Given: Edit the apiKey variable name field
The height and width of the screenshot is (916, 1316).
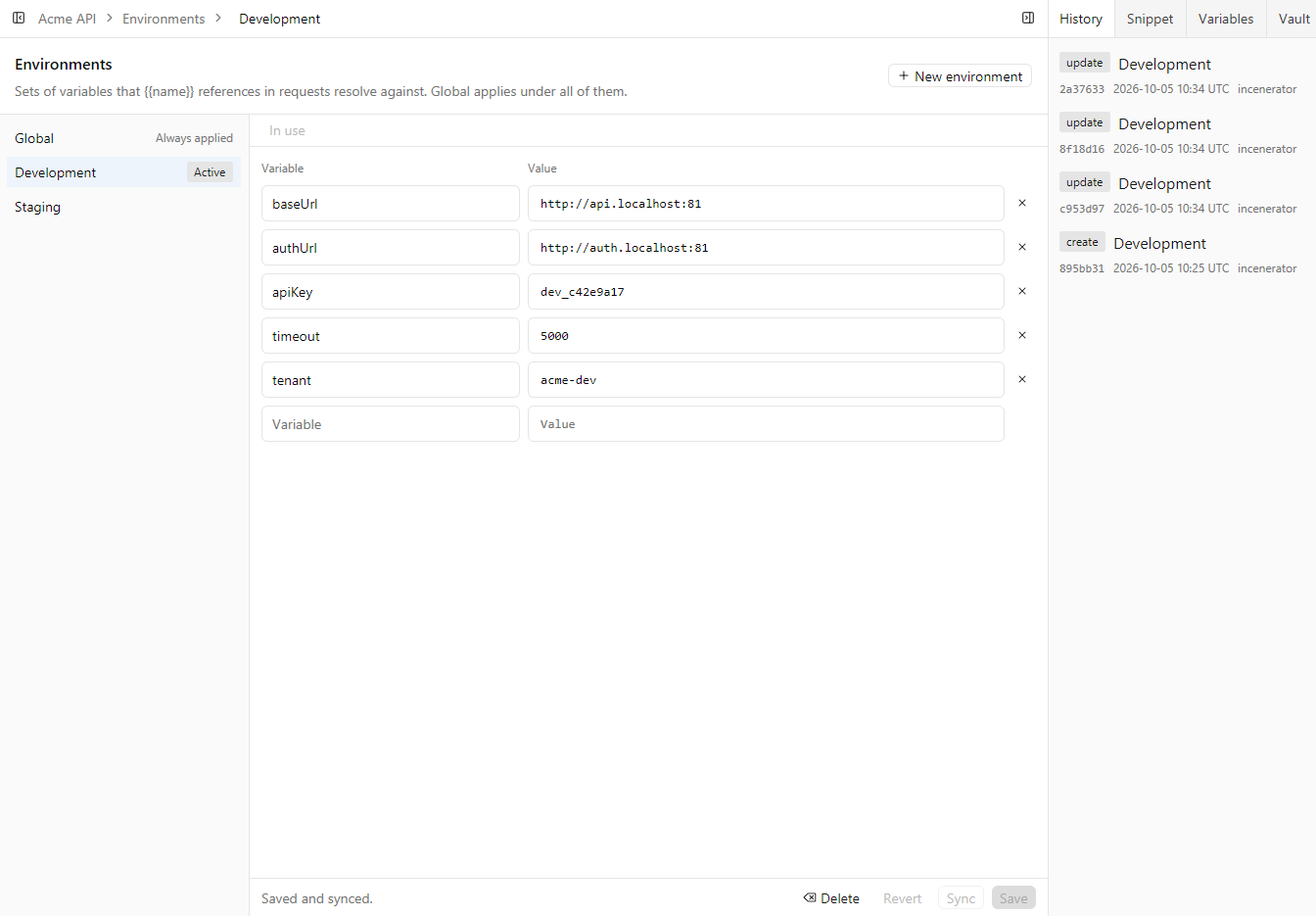Looking at the screenshot, I should [x=391, y=292].
